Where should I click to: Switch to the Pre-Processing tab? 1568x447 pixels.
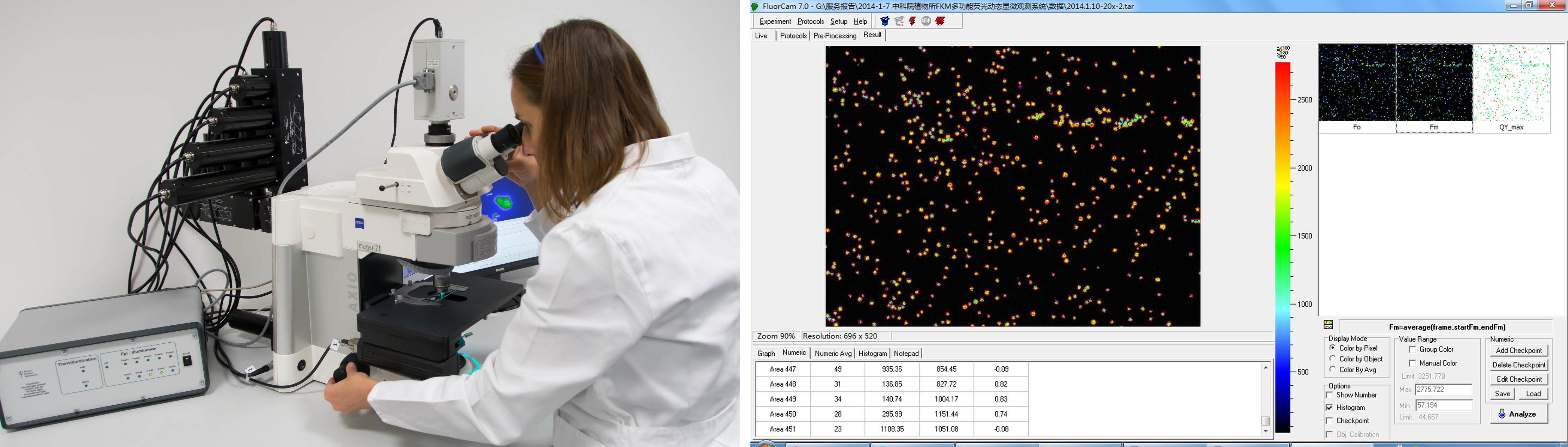(x=835, y=36)
